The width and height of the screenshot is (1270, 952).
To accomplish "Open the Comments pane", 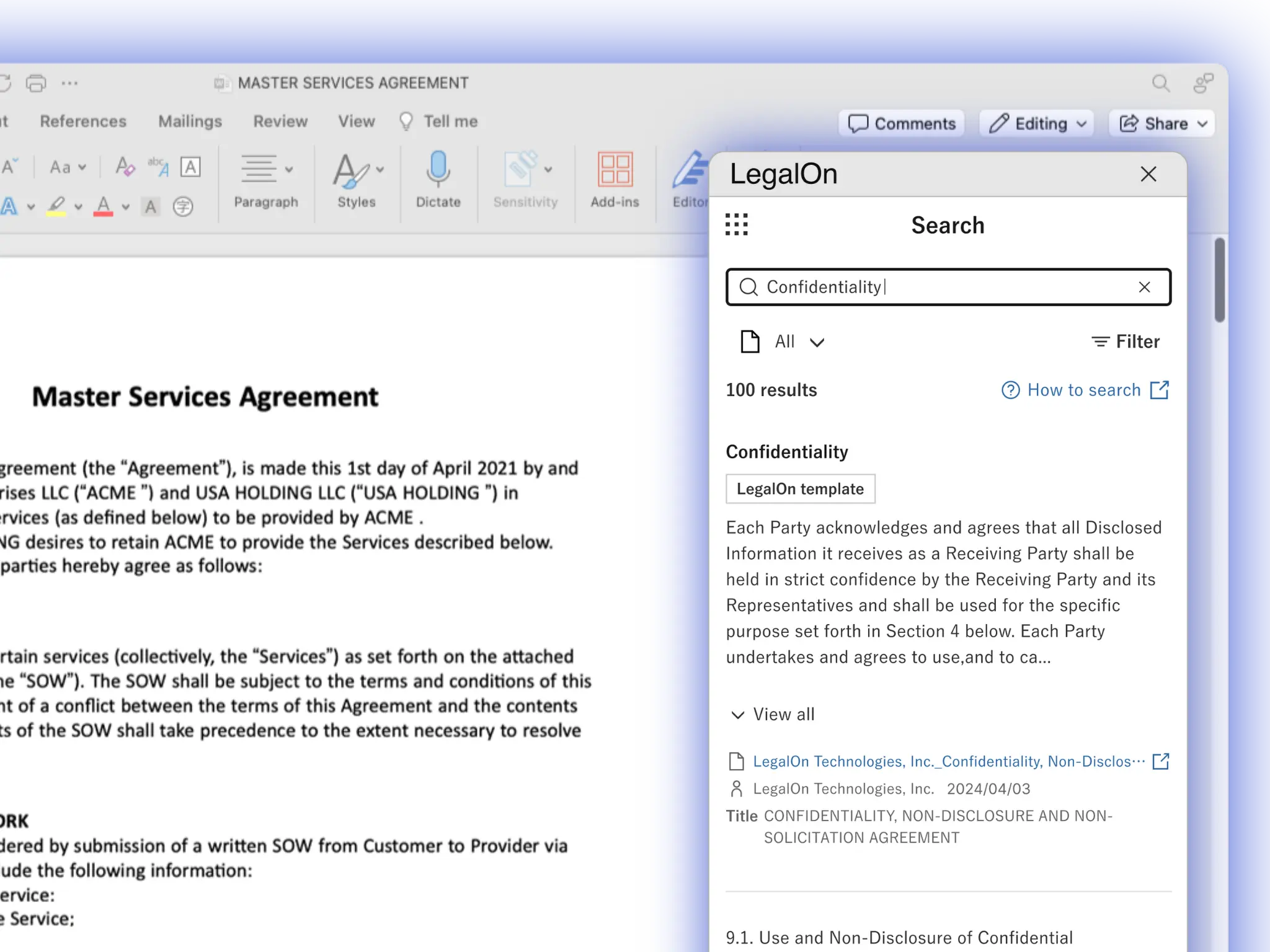I will click(902, 123).
